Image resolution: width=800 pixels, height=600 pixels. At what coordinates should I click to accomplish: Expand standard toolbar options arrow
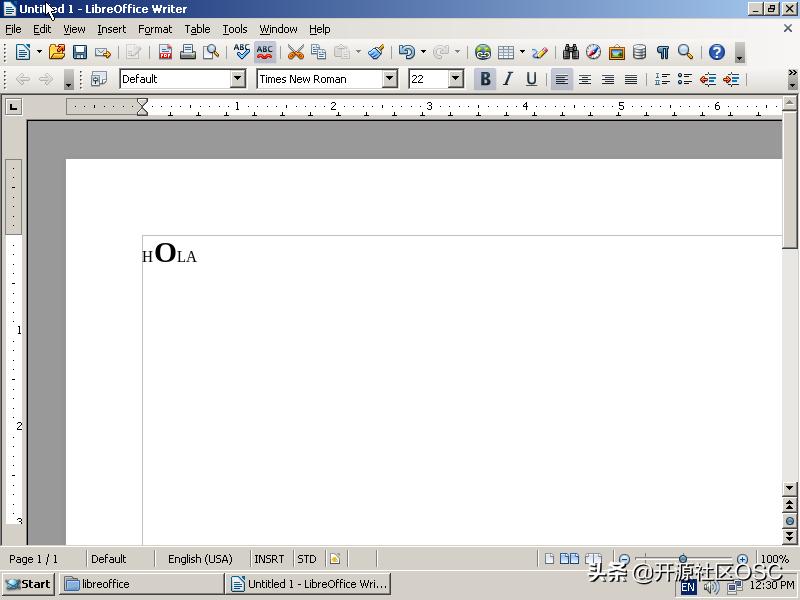coord(740,53)
